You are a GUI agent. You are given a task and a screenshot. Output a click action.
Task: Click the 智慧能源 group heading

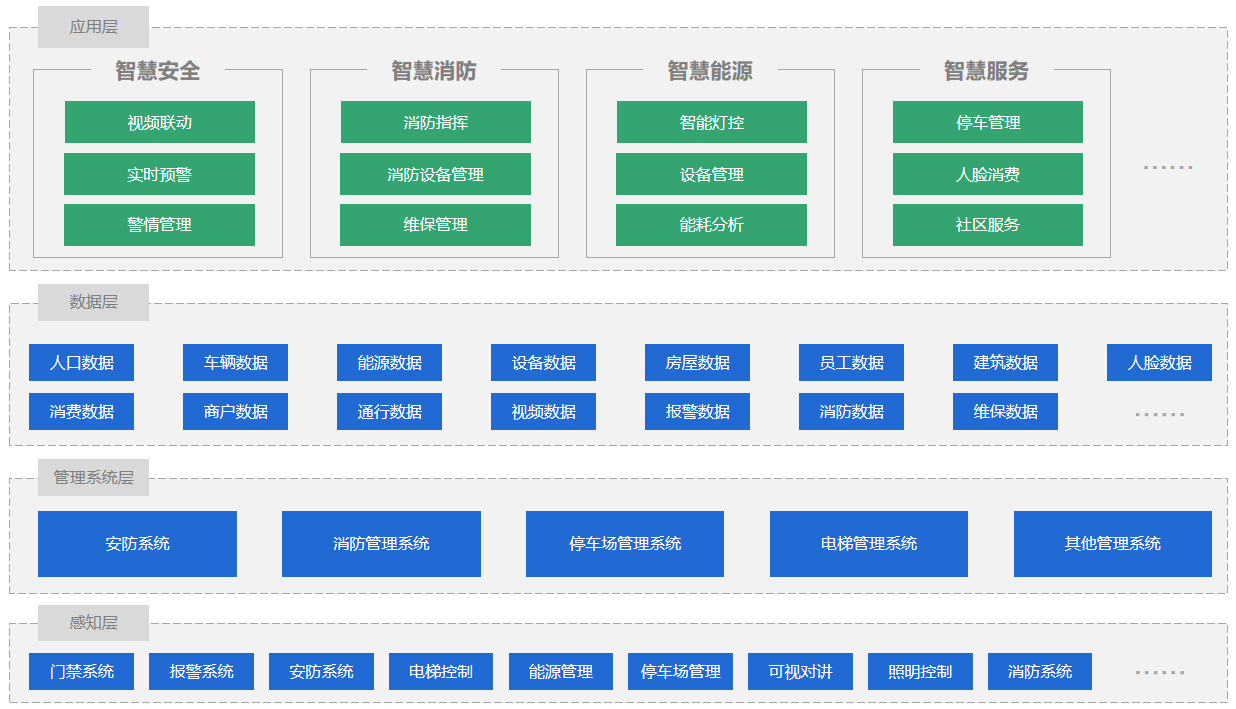click(710, 71)
